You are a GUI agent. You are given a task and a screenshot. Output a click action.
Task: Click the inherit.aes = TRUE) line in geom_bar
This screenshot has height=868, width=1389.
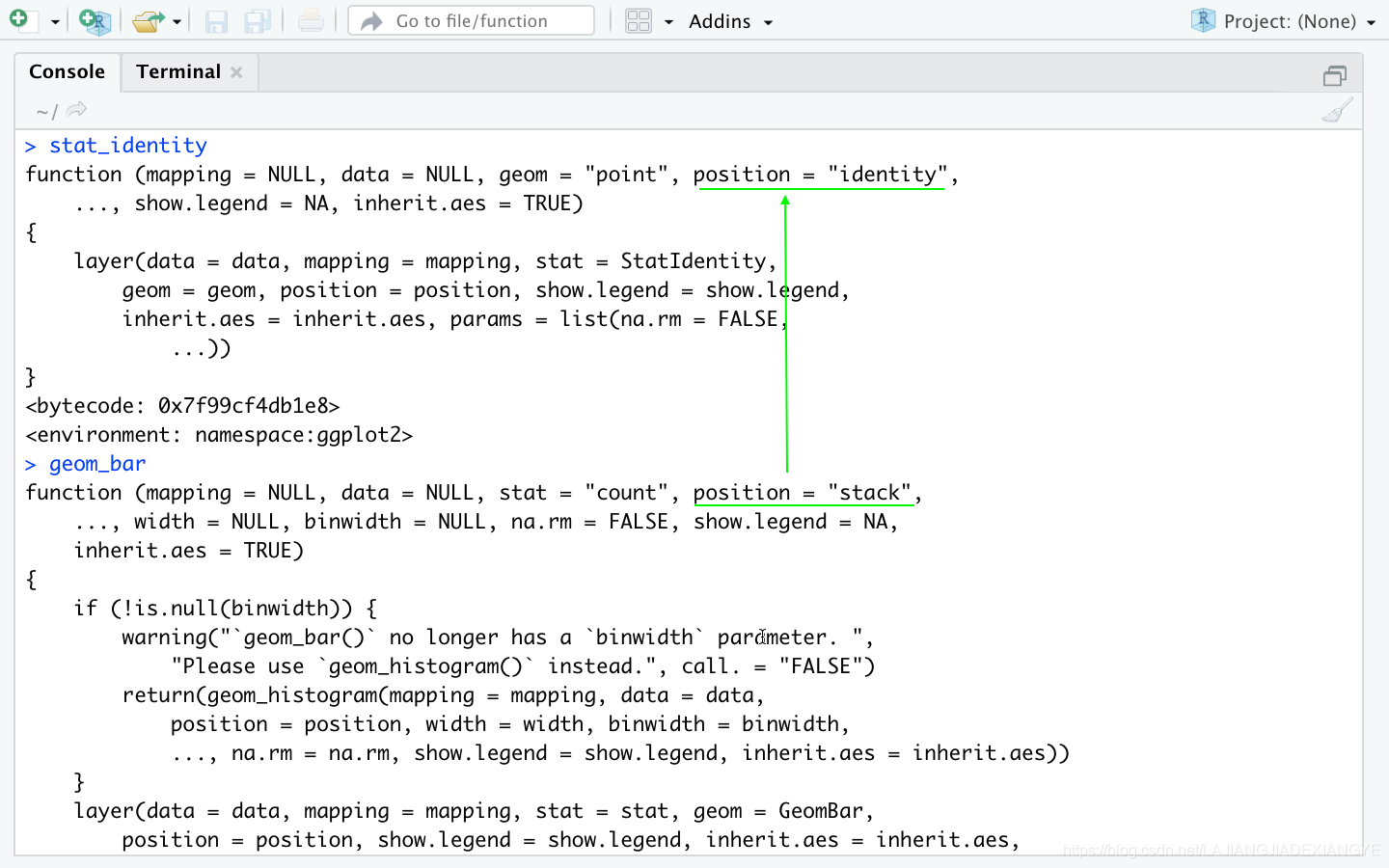[189, 551]
